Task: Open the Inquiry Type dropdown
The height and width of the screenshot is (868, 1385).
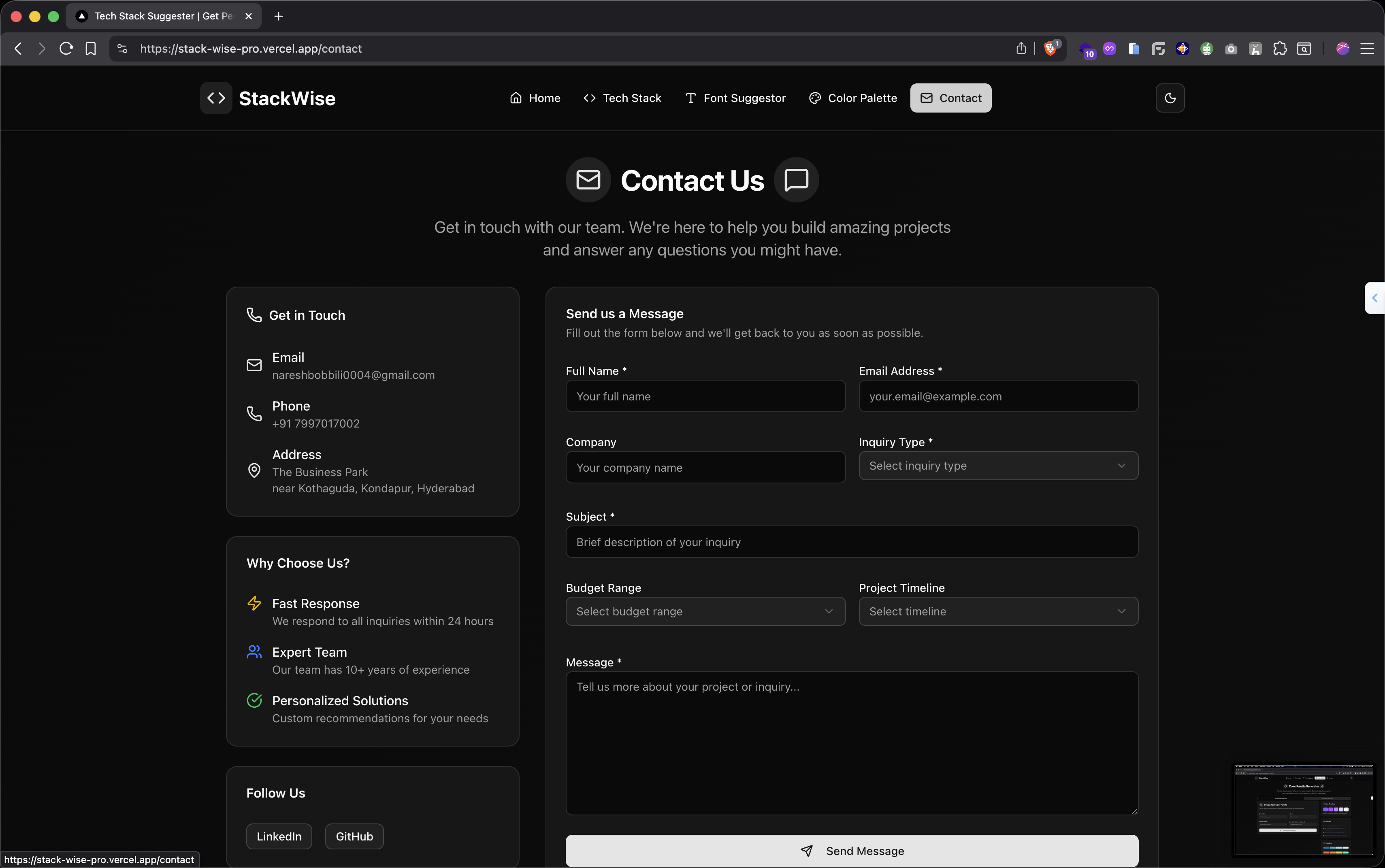Action: tap(998, 466)
